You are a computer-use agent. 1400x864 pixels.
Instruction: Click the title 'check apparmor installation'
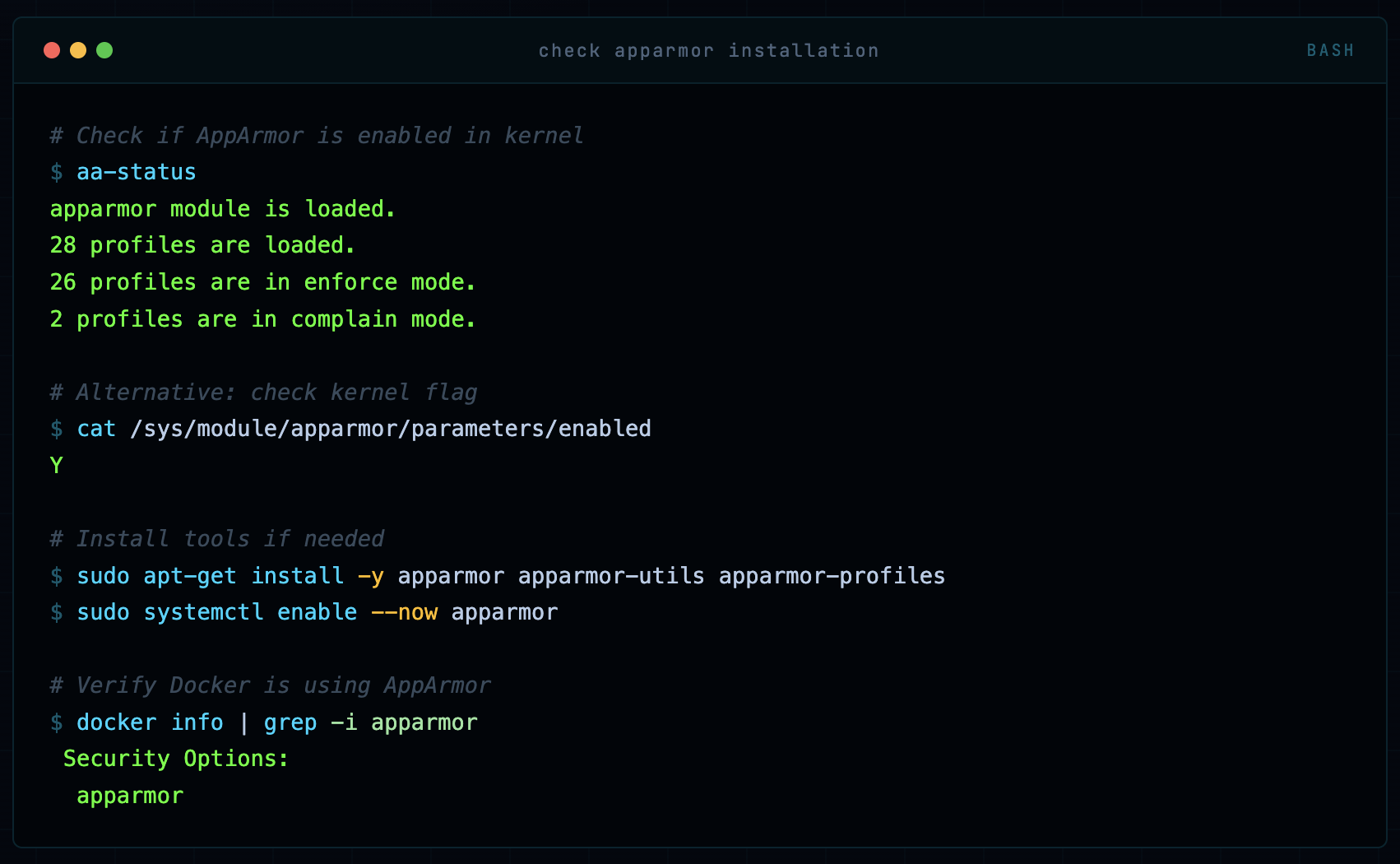point(708,50)
